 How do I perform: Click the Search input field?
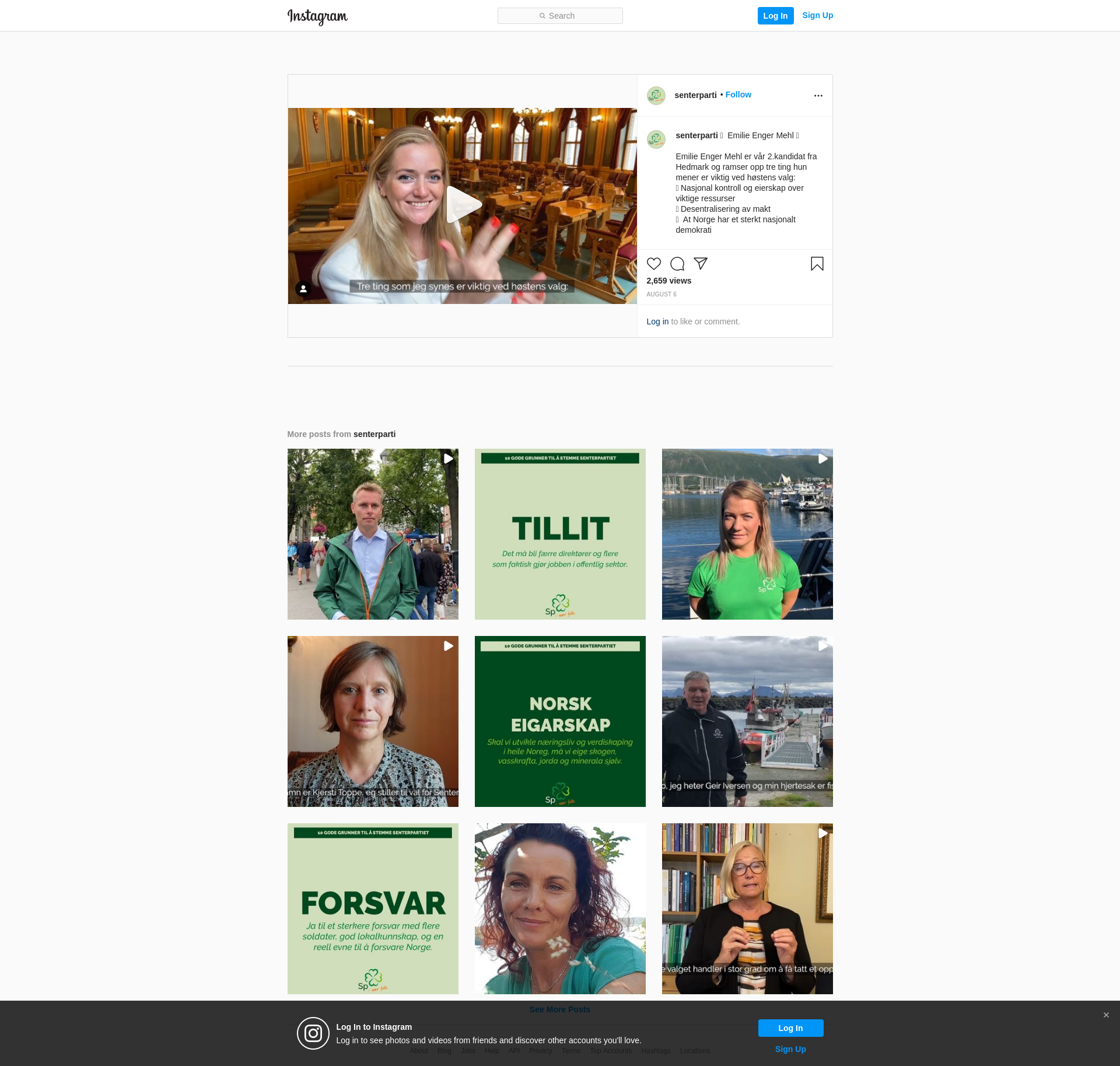[560, 16]
